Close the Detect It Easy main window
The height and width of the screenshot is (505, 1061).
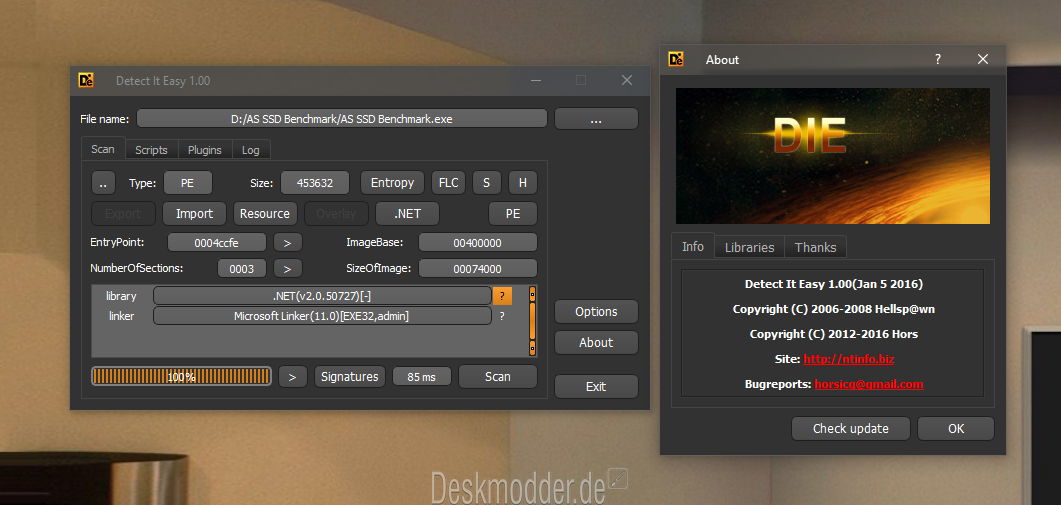coord(627,81)
